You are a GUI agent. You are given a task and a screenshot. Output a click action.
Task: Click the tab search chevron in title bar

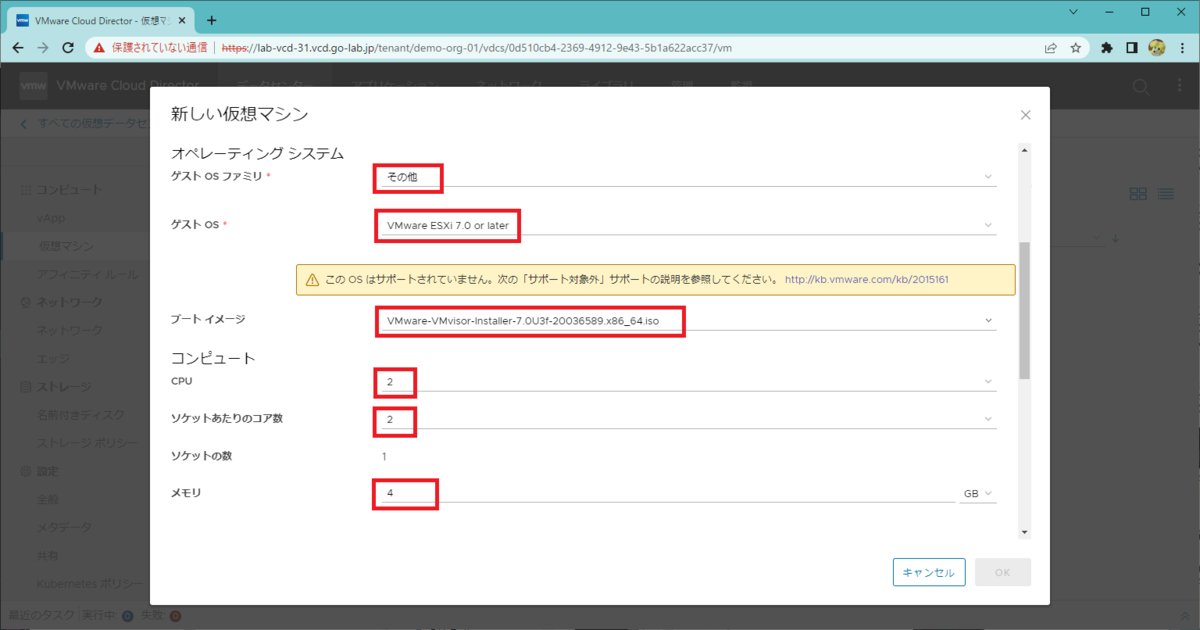(x=1072, y=12)
